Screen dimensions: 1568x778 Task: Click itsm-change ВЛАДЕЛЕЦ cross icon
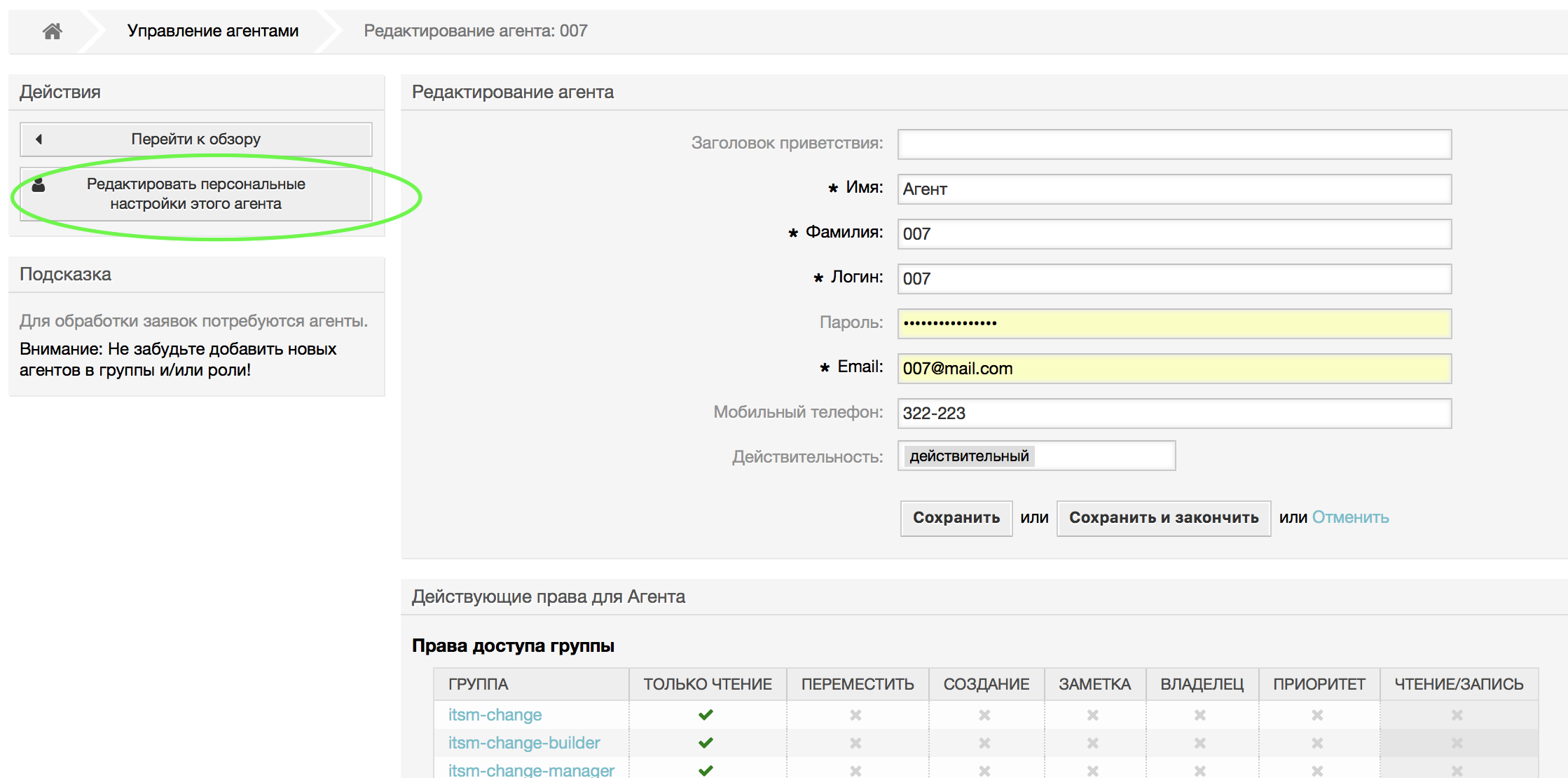click(x=1200, y=715)
